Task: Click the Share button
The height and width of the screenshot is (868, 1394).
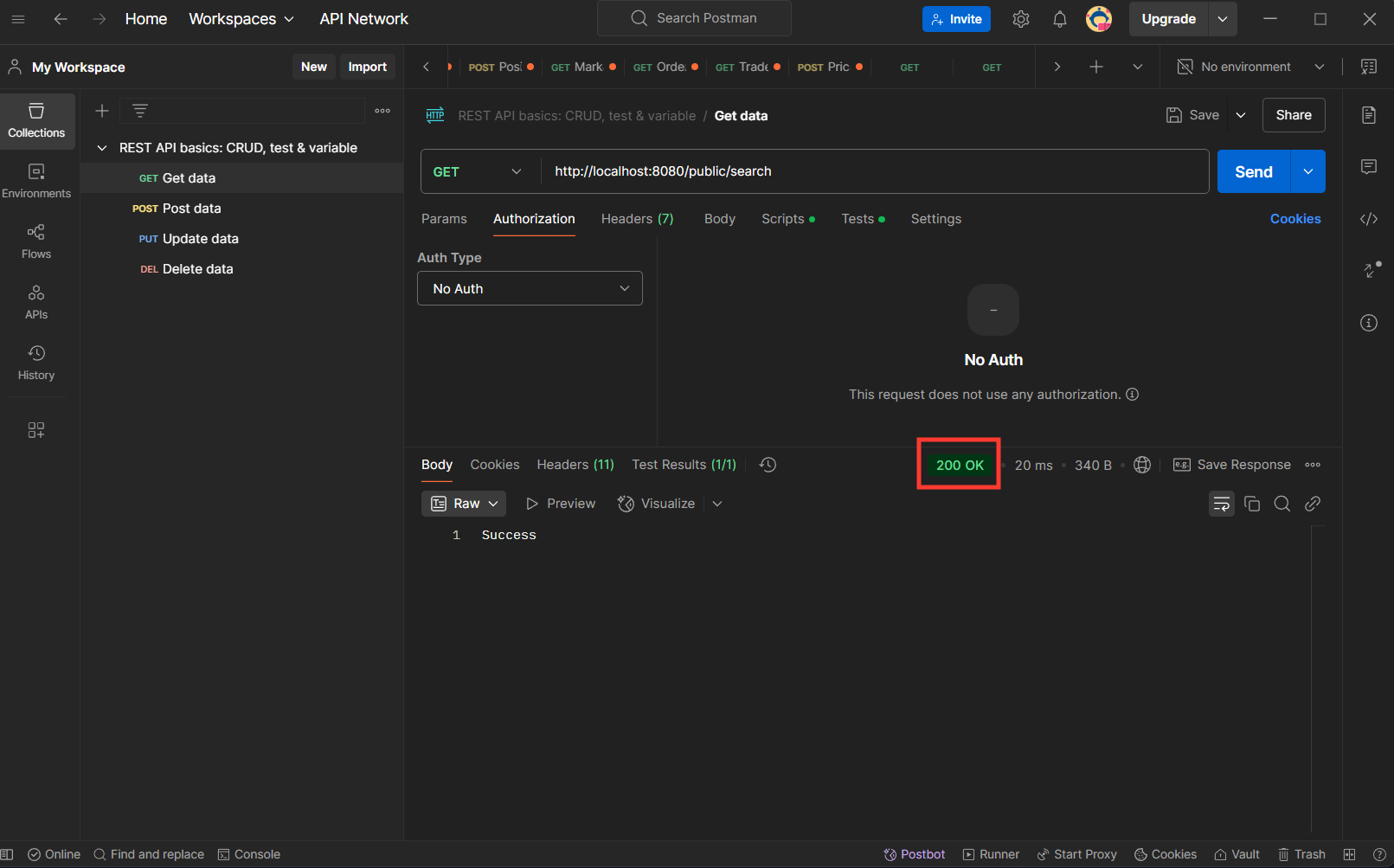Action: point(1294,115)
